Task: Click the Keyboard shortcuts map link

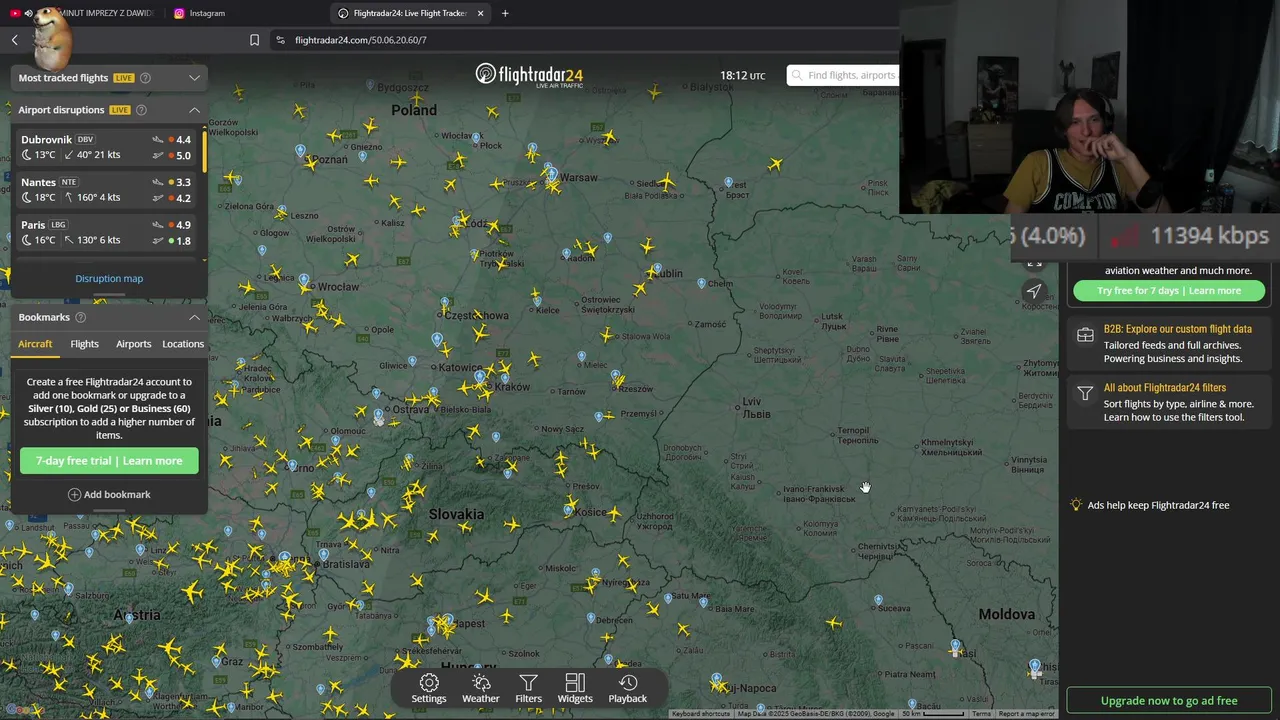Action: coord(700,714)
